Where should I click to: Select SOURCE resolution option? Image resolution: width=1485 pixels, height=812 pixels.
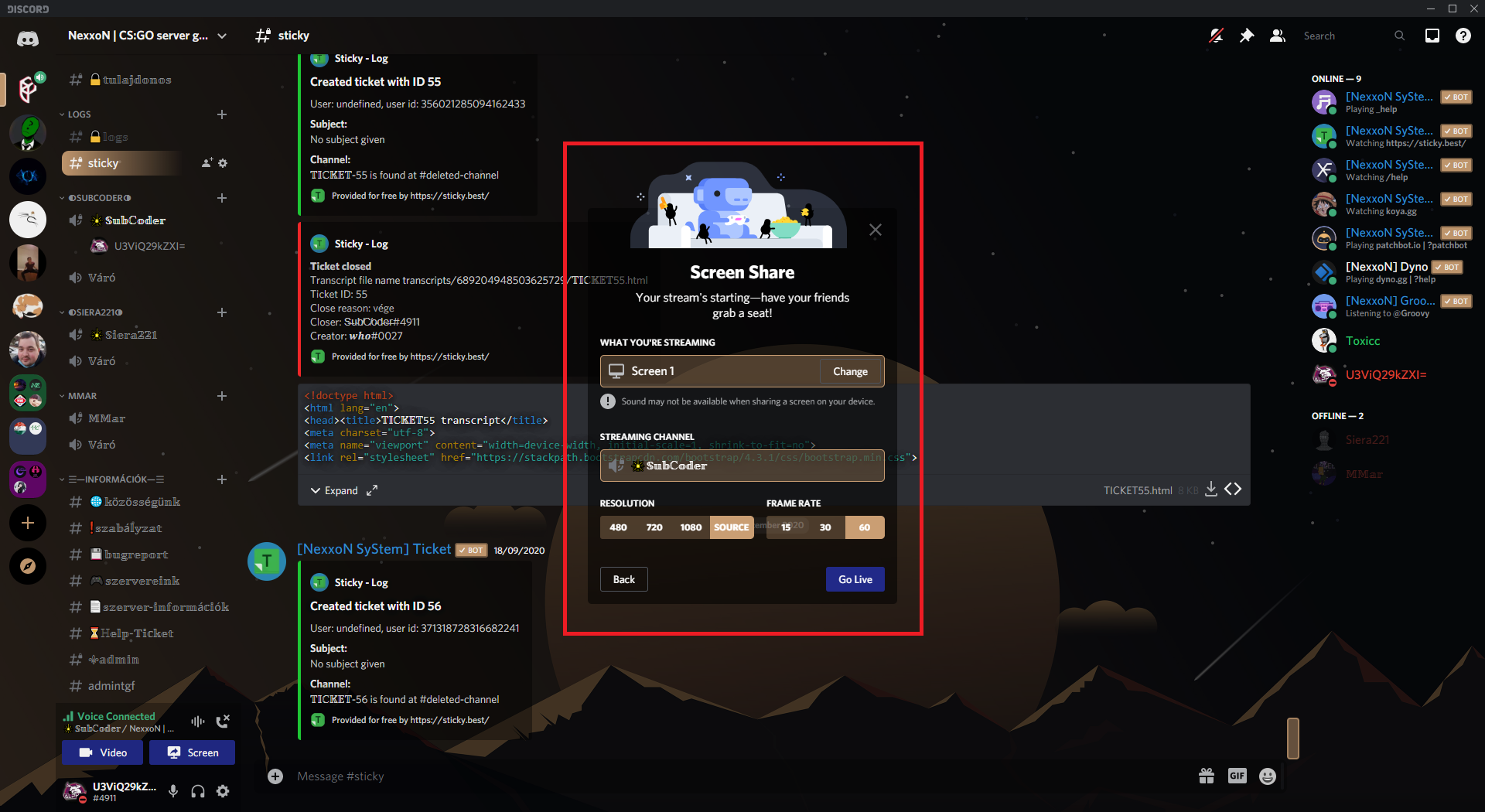click(x=732, y=527)
